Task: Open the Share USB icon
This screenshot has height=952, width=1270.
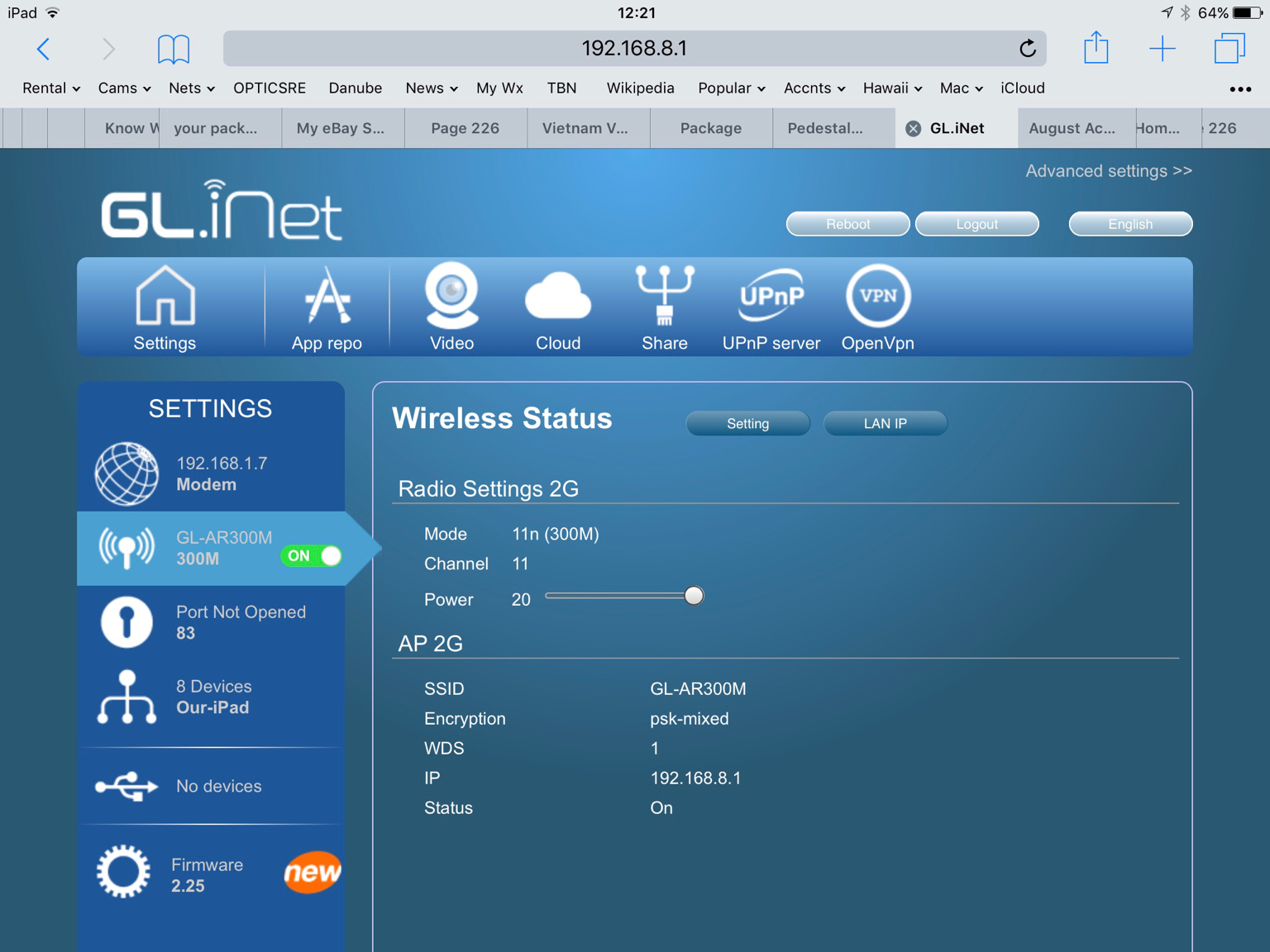Action: click(665, 307)
